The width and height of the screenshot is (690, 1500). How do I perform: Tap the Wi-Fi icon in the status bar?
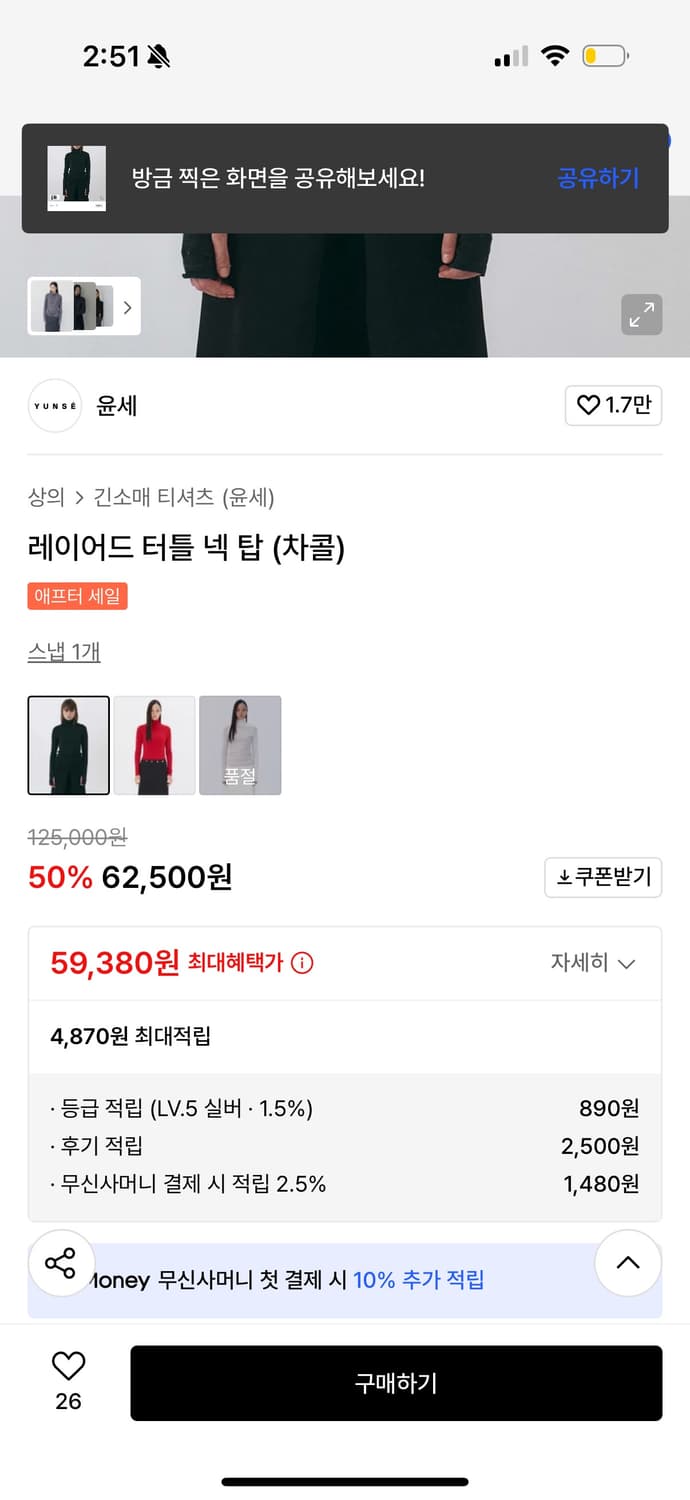click(556, 57)
